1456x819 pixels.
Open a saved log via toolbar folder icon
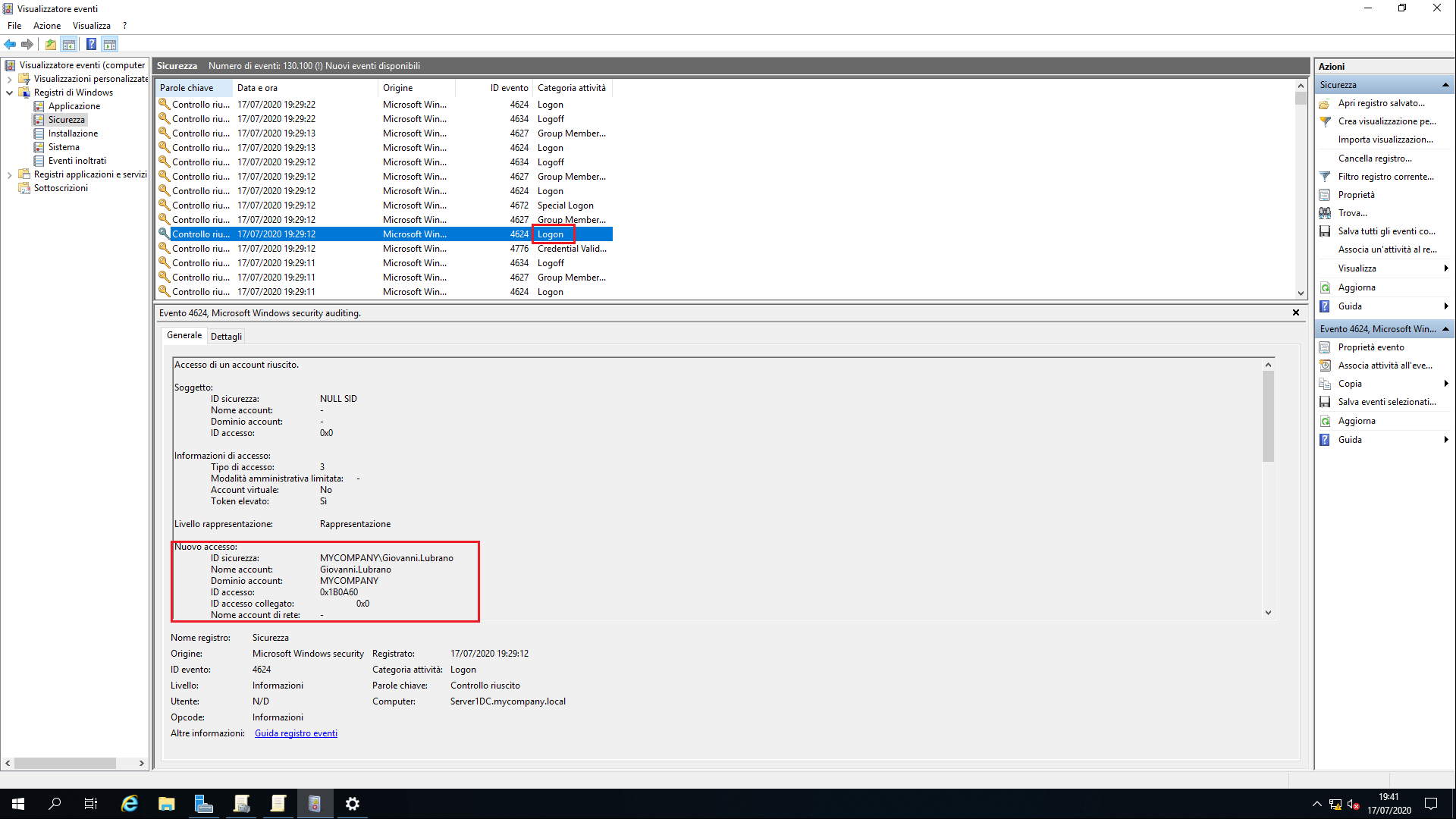50,44
